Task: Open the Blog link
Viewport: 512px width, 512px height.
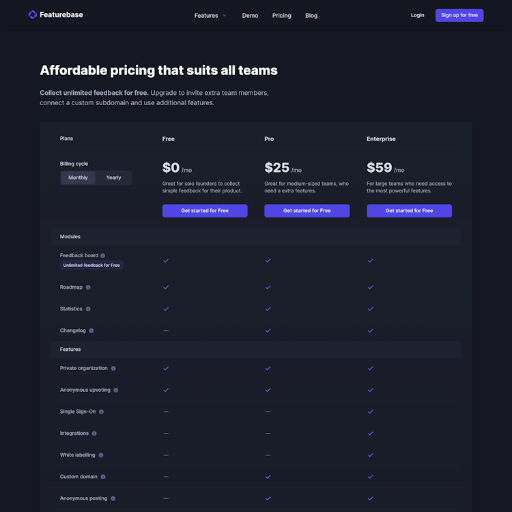Action: point(311,16)
